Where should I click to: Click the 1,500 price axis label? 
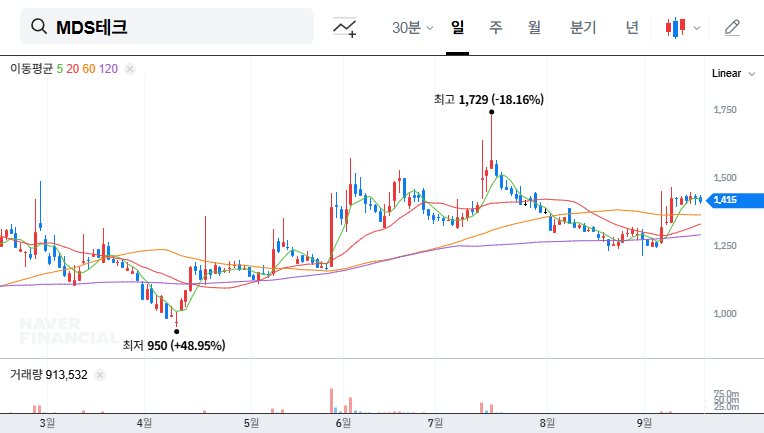click(x=725, y=178)
